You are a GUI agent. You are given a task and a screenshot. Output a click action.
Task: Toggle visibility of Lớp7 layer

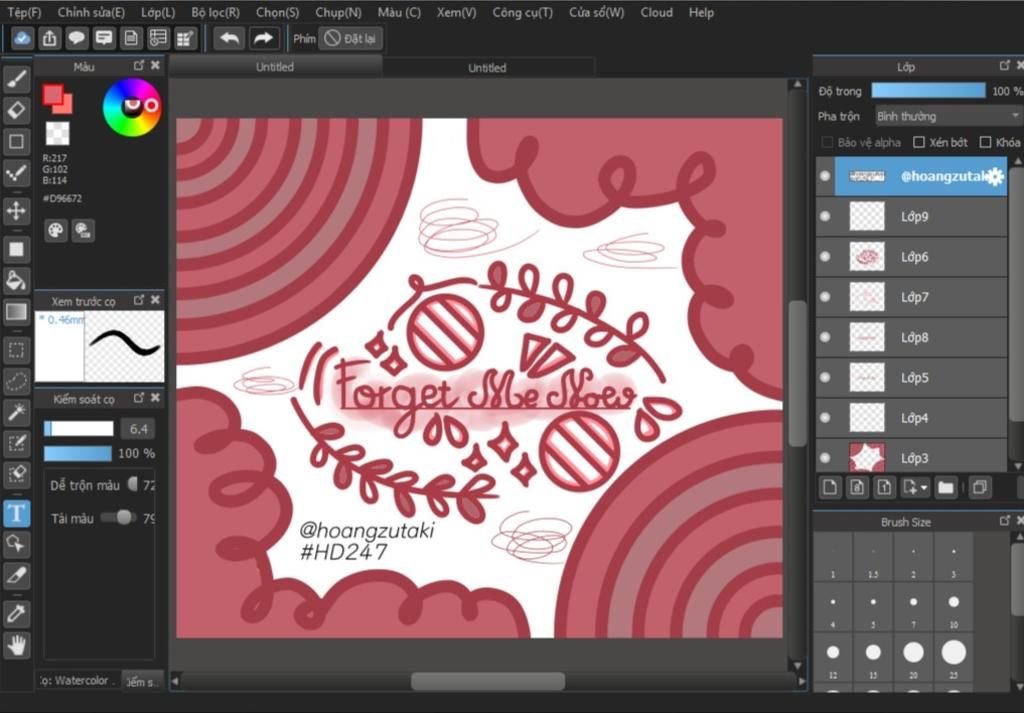pyautogui.click(x=825, y=297)
